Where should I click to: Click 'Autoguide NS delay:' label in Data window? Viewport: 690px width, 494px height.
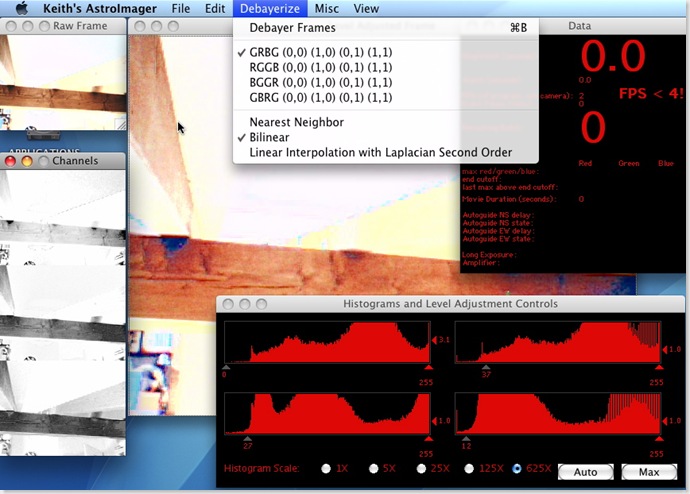[x=498, y=215]
